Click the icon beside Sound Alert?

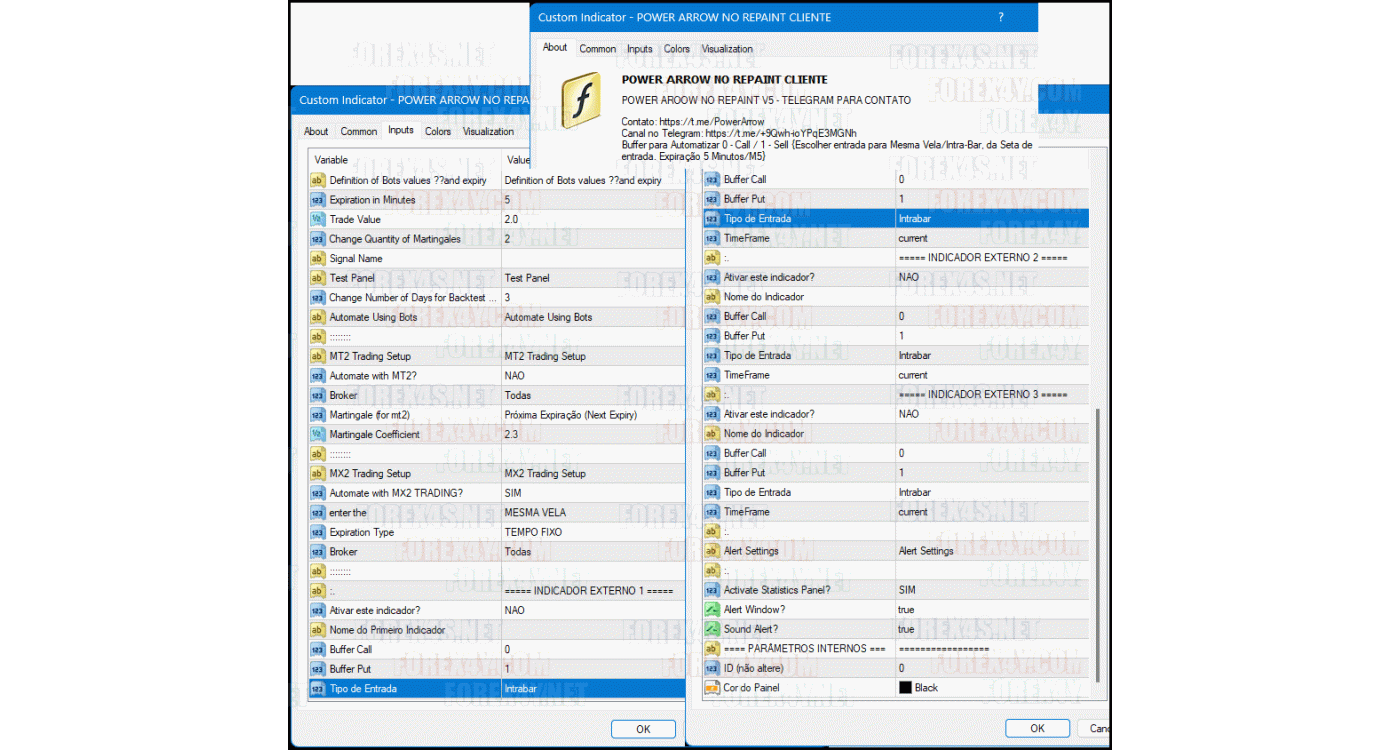(x=712, y=629)
